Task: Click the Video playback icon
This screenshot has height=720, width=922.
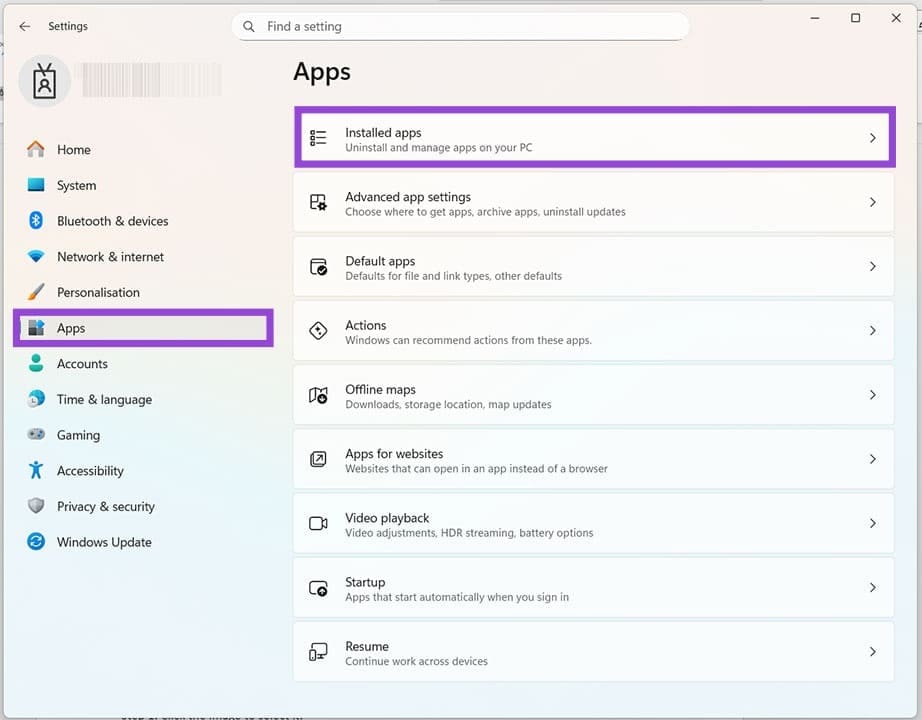Action: 318,523
